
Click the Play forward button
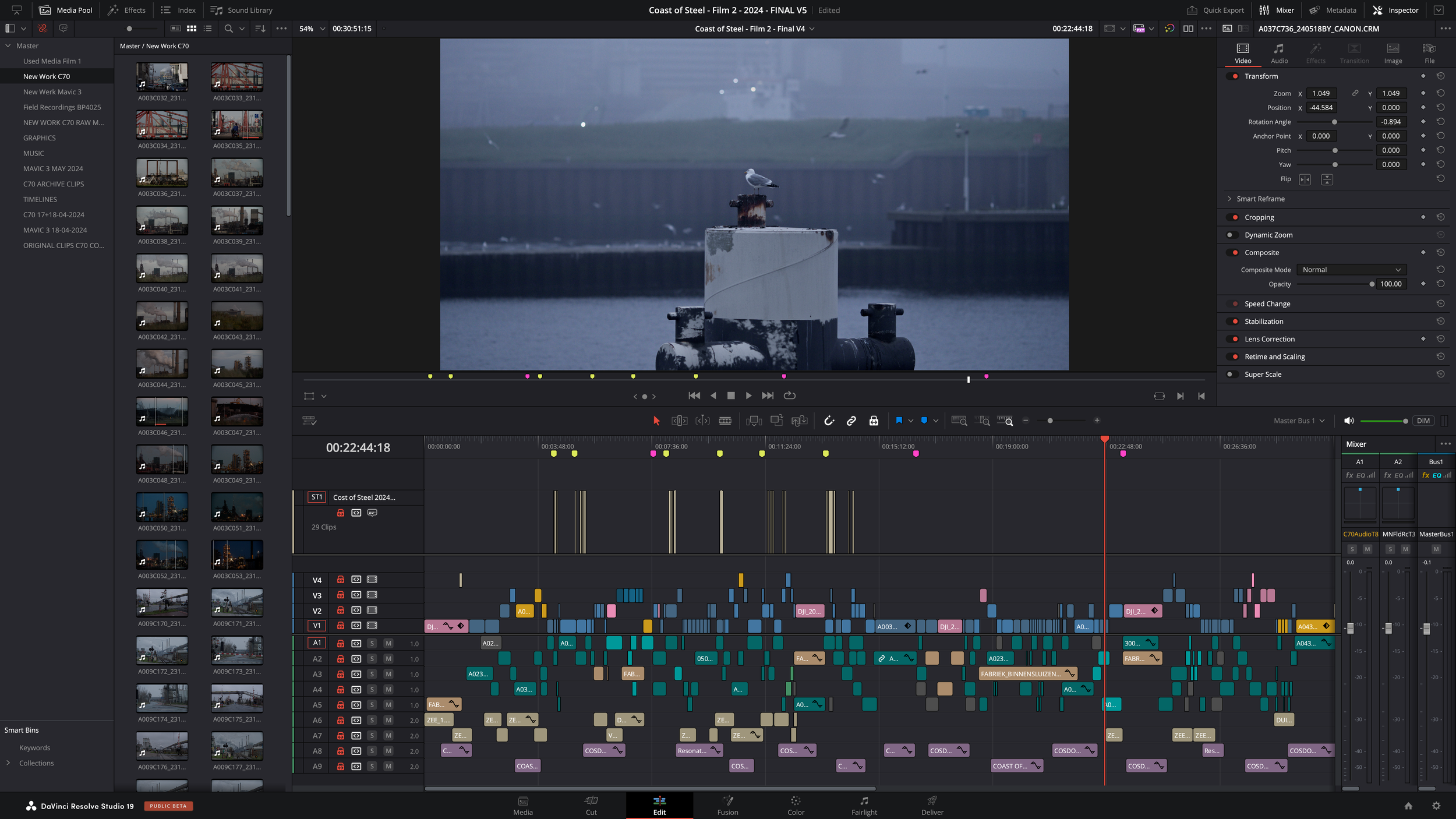point(748,396)
